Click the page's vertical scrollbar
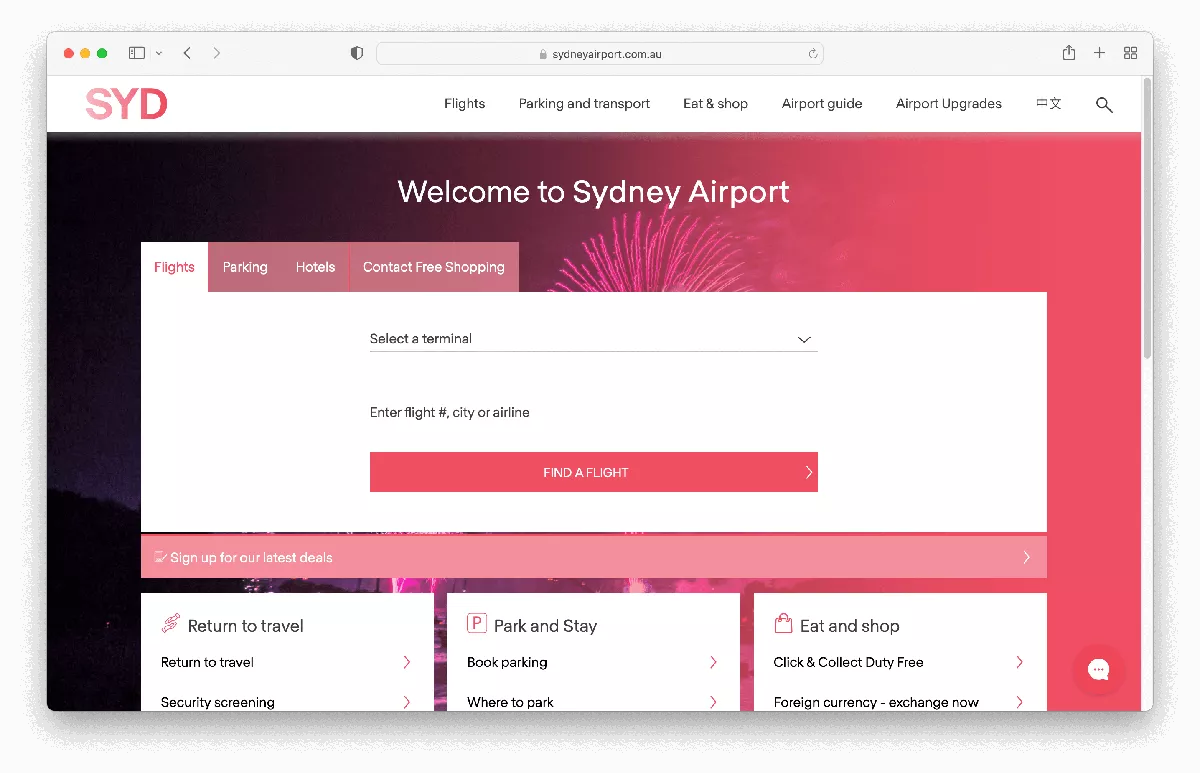Viewport: 1200px width, 773px height. (1146, 220)
